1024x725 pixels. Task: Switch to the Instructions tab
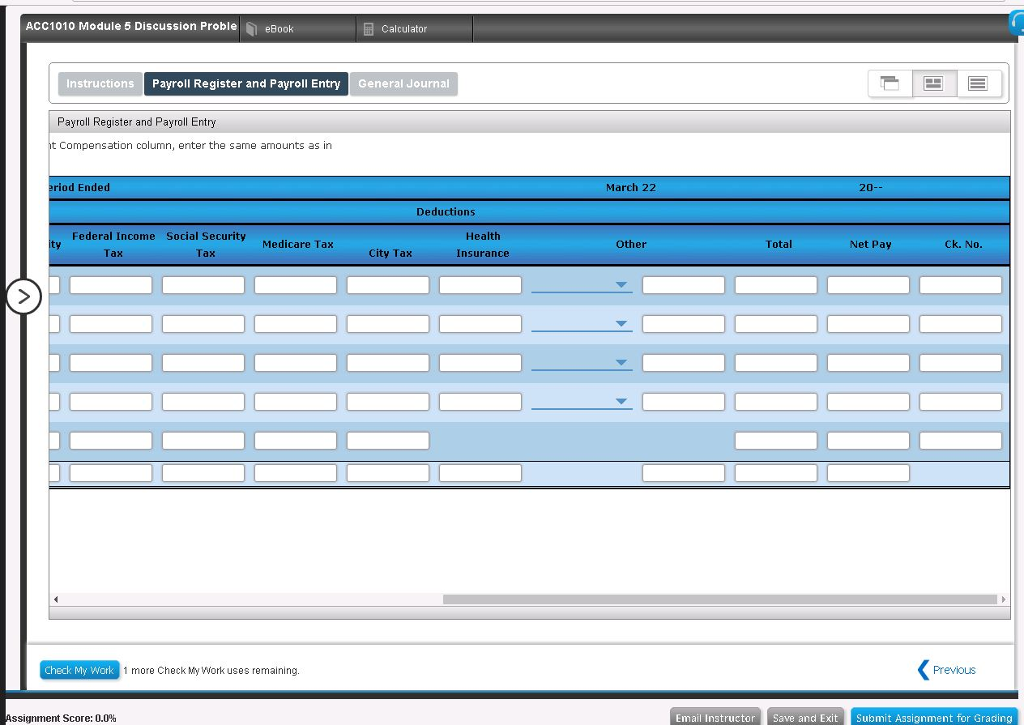[x=99, y=84]
